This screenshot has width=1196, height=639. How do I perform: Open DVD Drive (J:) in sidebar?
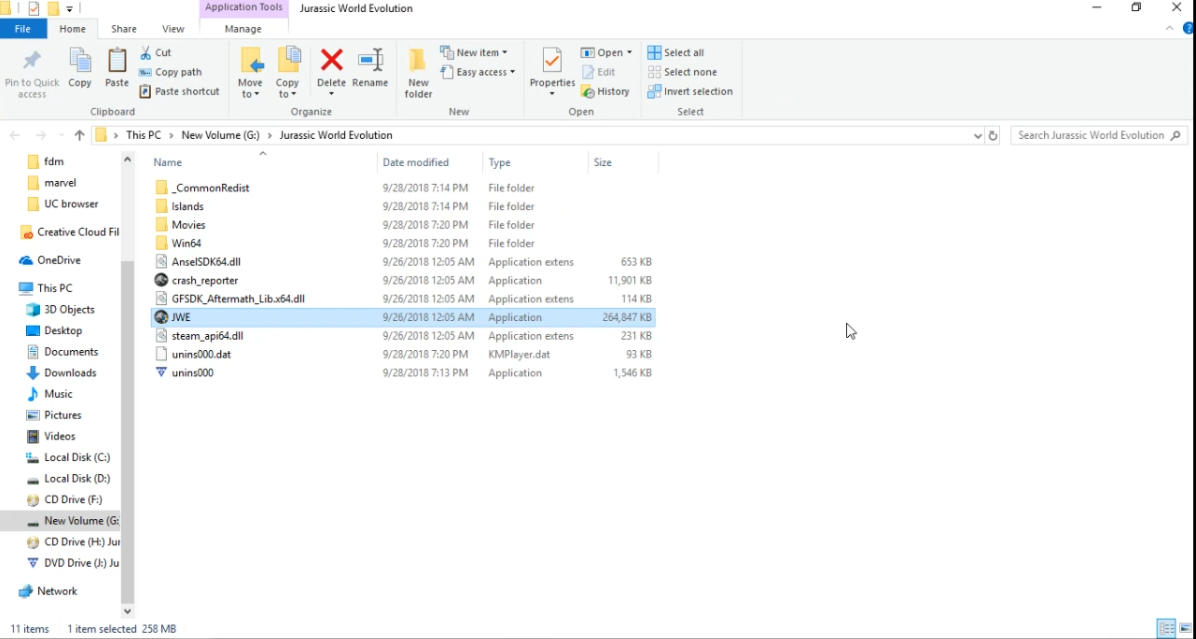[x=81, y=563]
